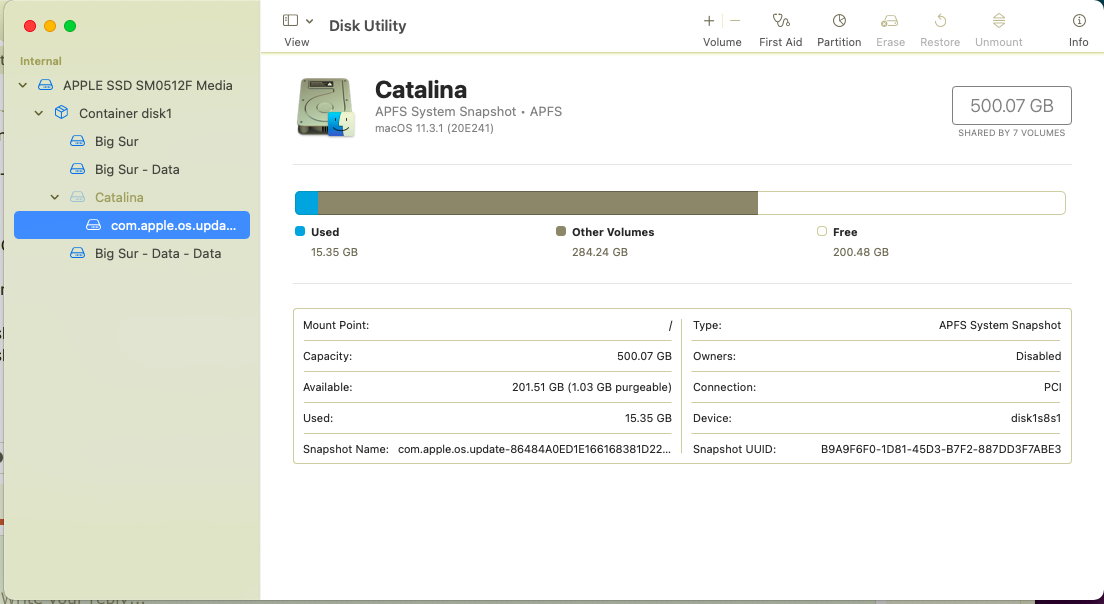Click the blue Used segment of usage bar
1104x604 pixels.
[x=306, y=203]
